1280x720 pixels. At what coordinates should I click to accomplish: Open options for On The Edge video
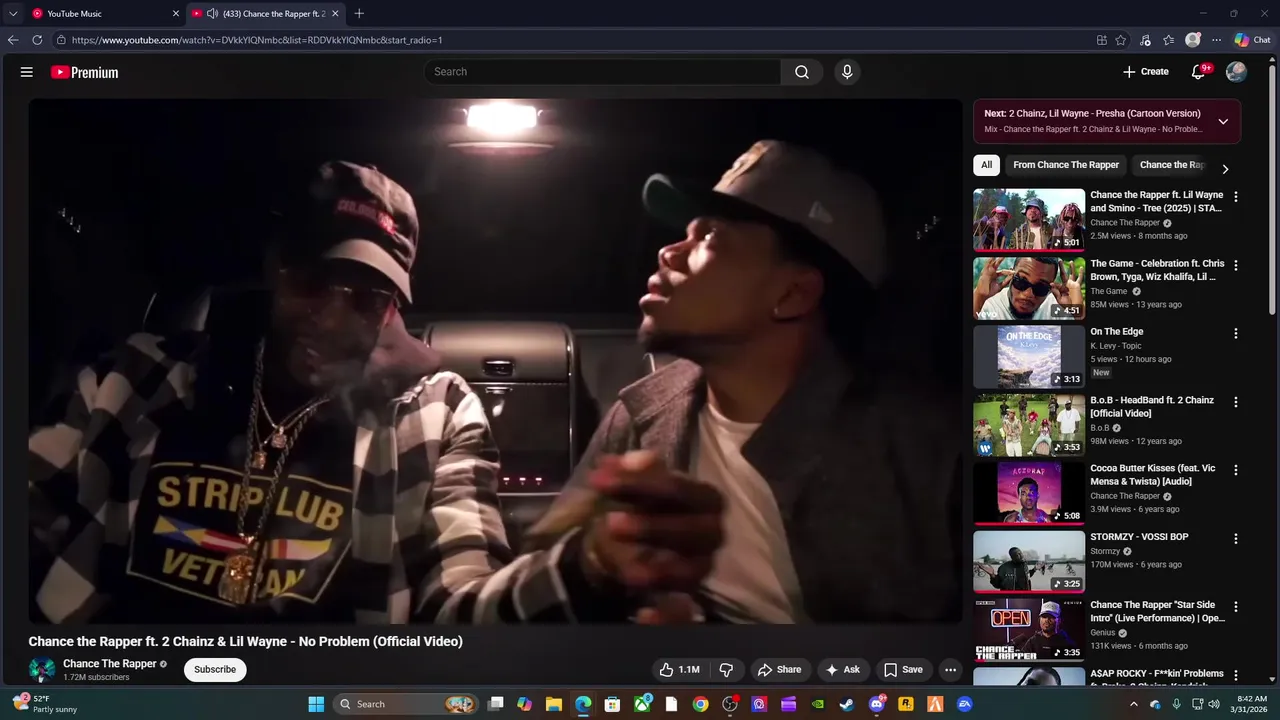[1236, 333]
